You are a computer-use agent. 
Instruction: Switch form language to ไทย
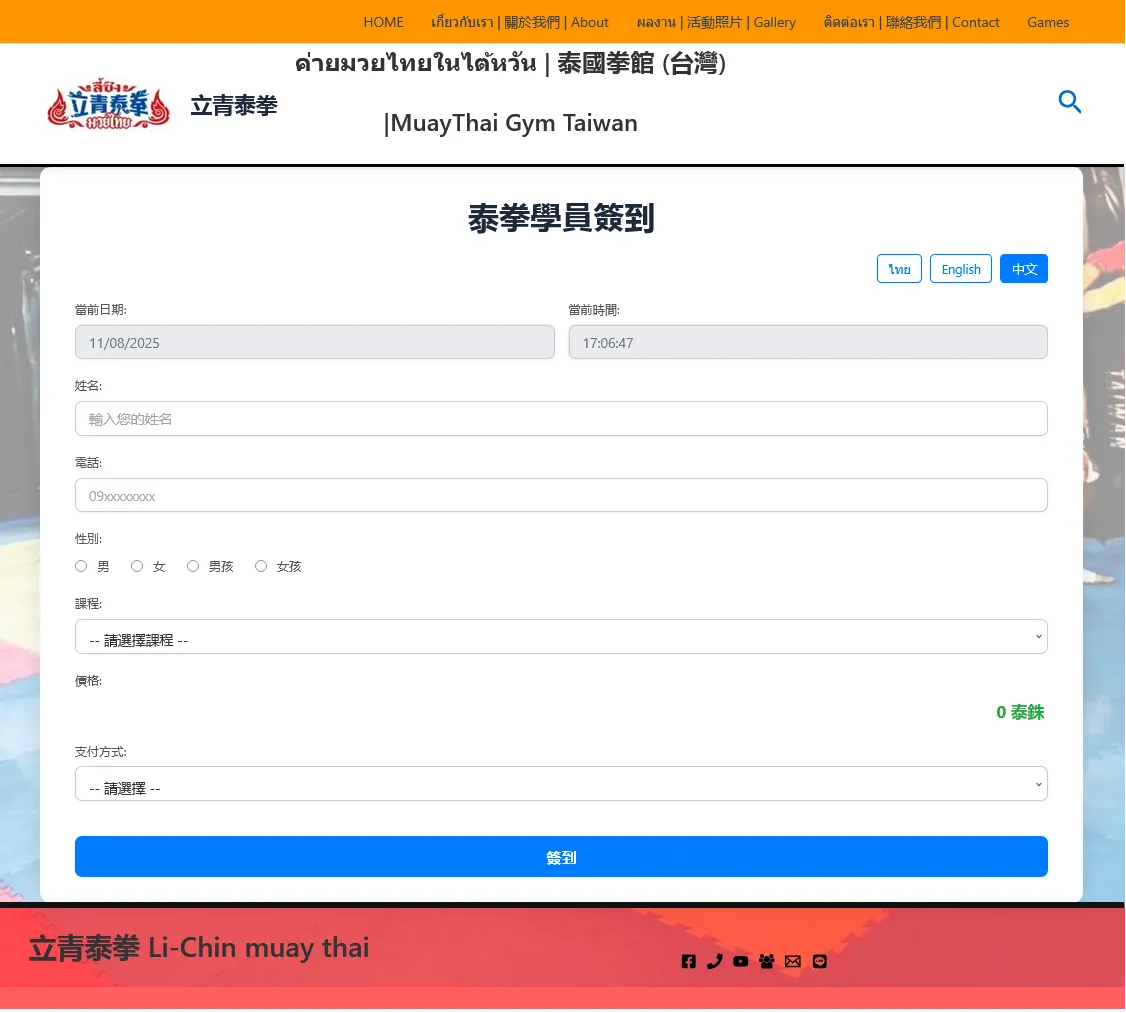(899, 269)
